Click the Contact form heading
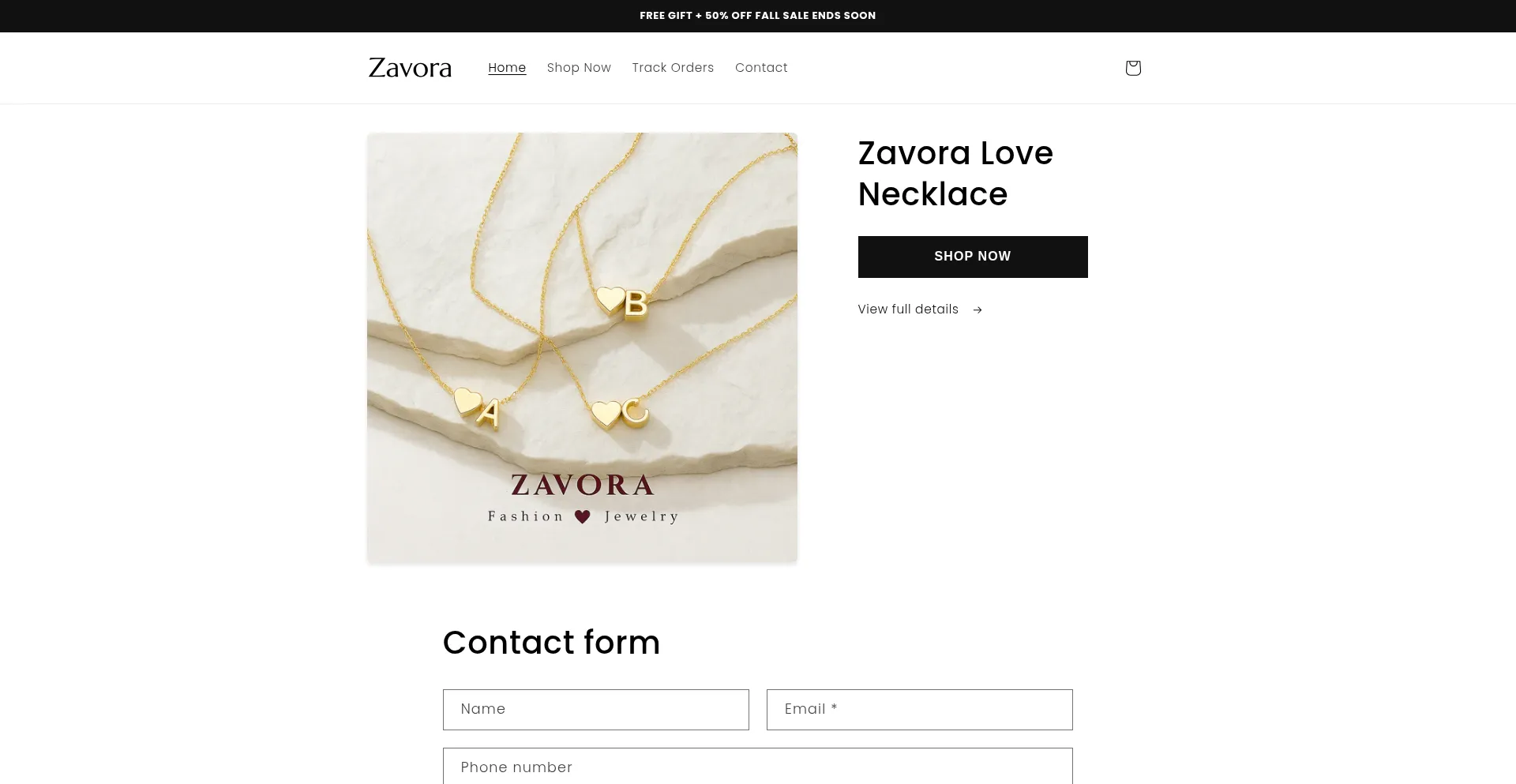Viewport: 1516px width, 784px height. [x=551, y=643]
